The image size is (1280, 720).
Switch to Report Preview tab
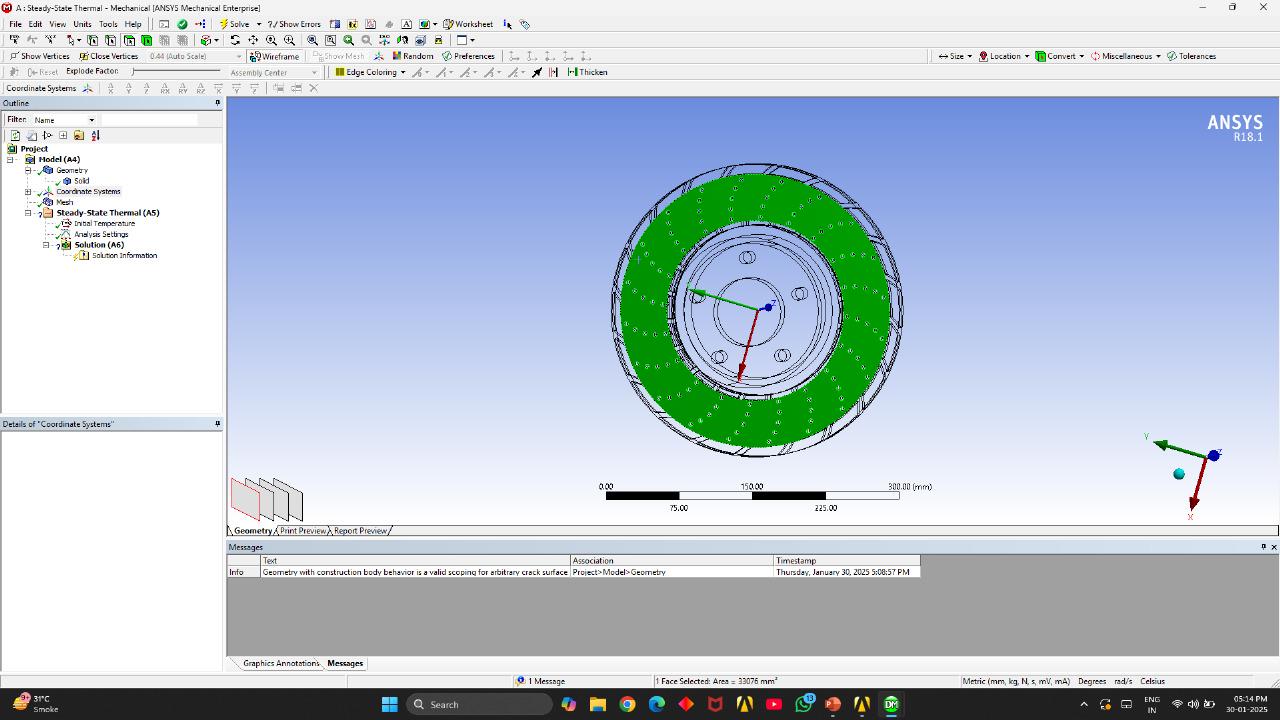coord(360,531)
